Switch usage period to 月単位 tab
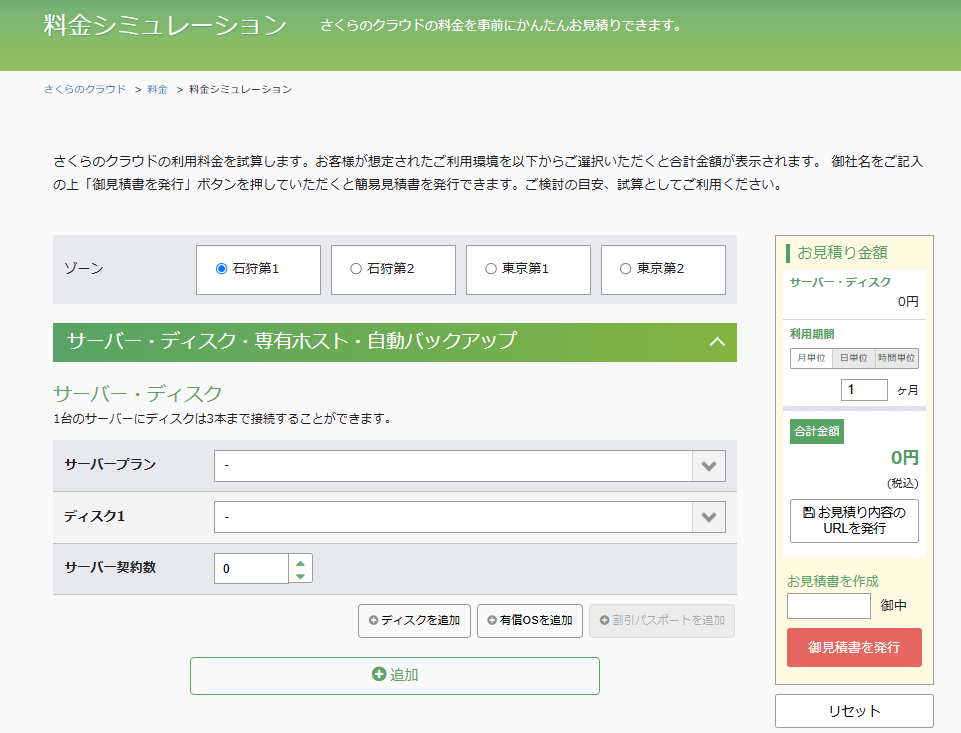This screenshot has width=961, height=733. click(811, 358)
